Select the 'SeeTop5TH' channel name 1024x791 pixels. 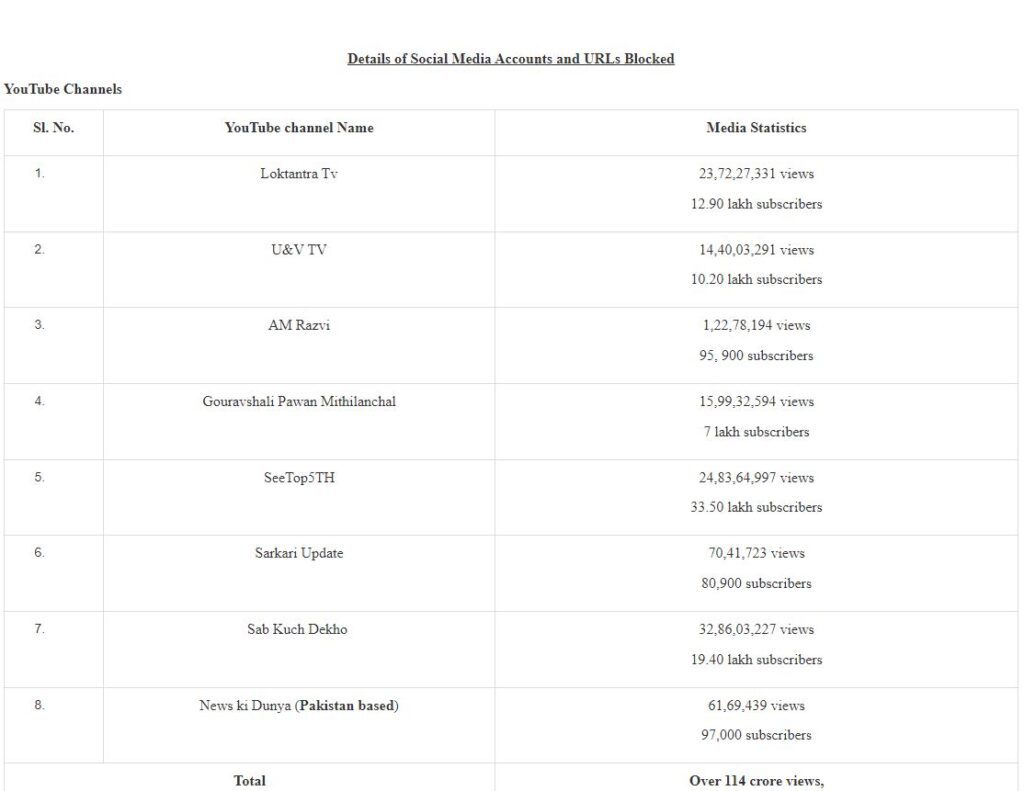click(x=299, y=477)
